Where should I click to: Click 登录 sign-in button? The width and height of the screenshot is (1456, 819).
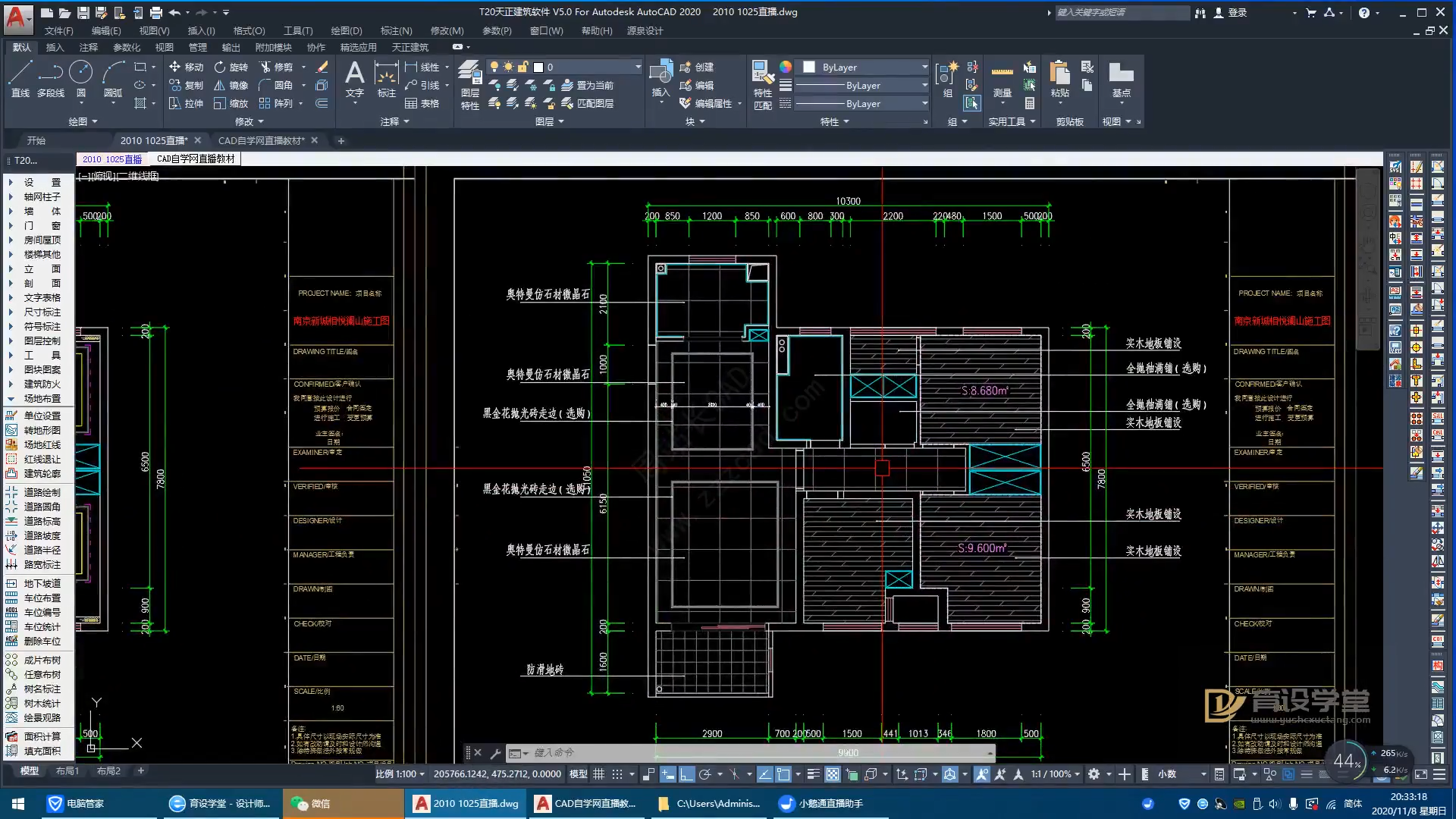pos(1231,12)
